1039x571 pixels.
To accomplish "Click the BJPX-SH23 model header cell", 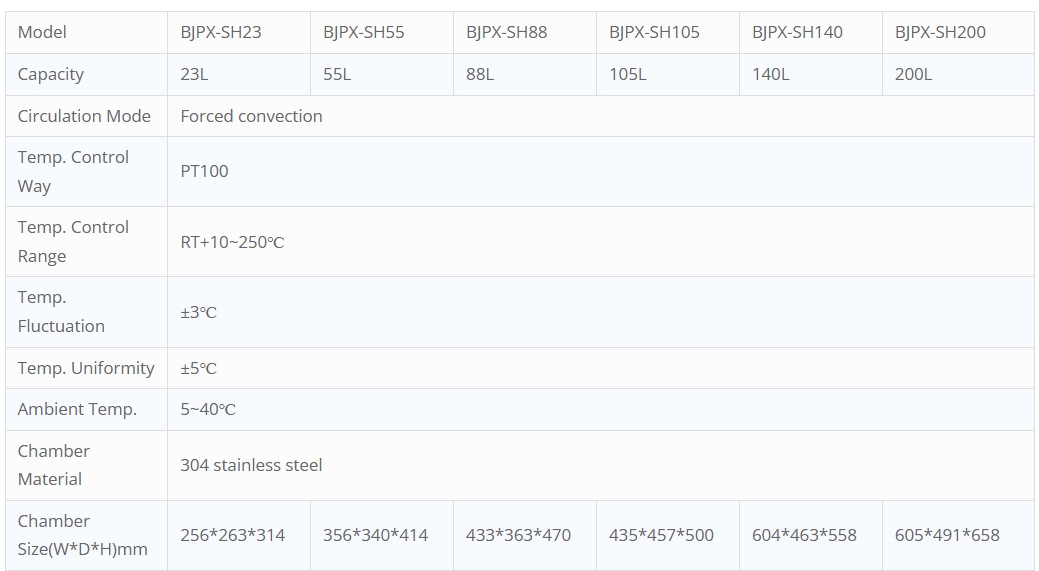I will (221, 32).
